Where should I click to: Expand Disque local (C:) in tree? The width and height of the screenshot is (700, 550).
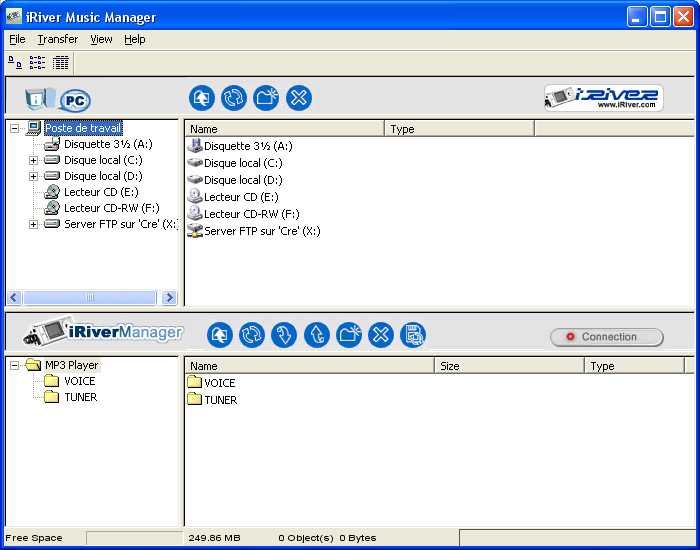(x=33, y=160)
